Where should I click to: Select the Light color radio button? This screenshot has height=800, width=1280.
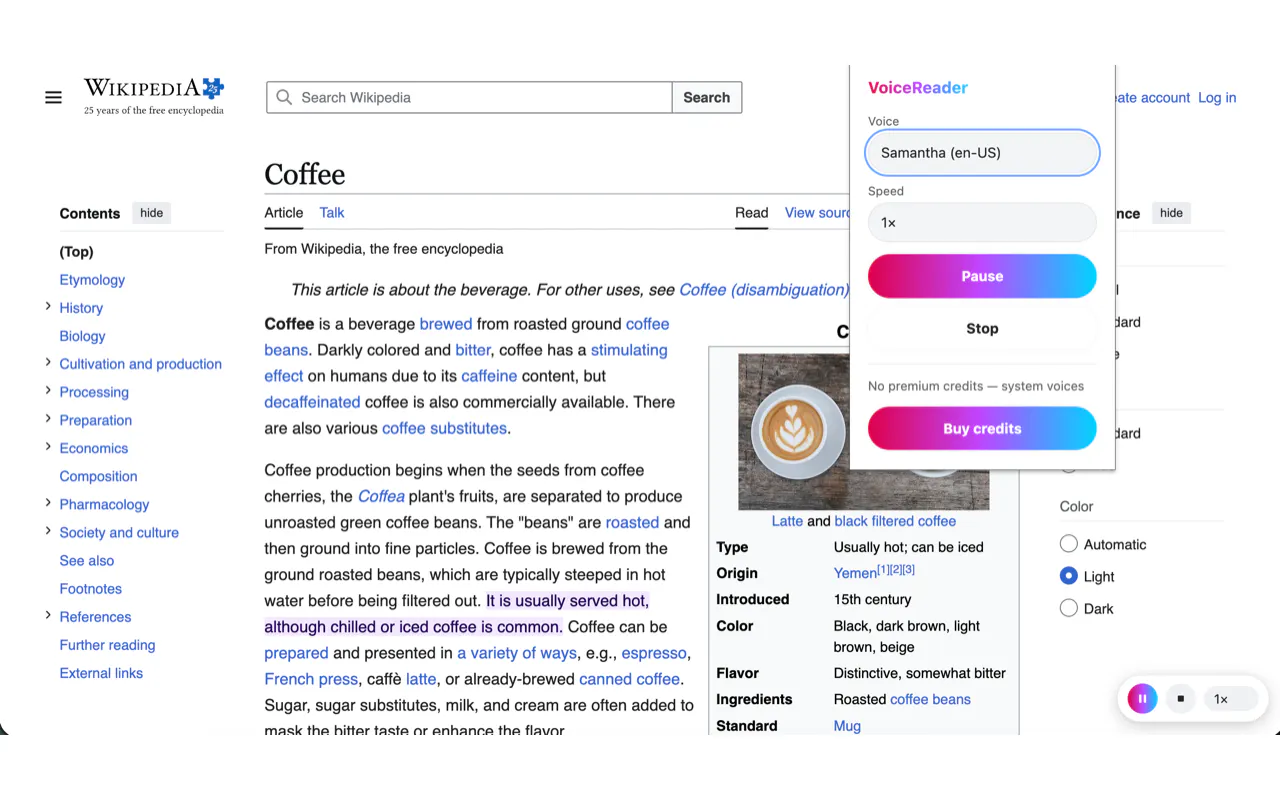1069,576
